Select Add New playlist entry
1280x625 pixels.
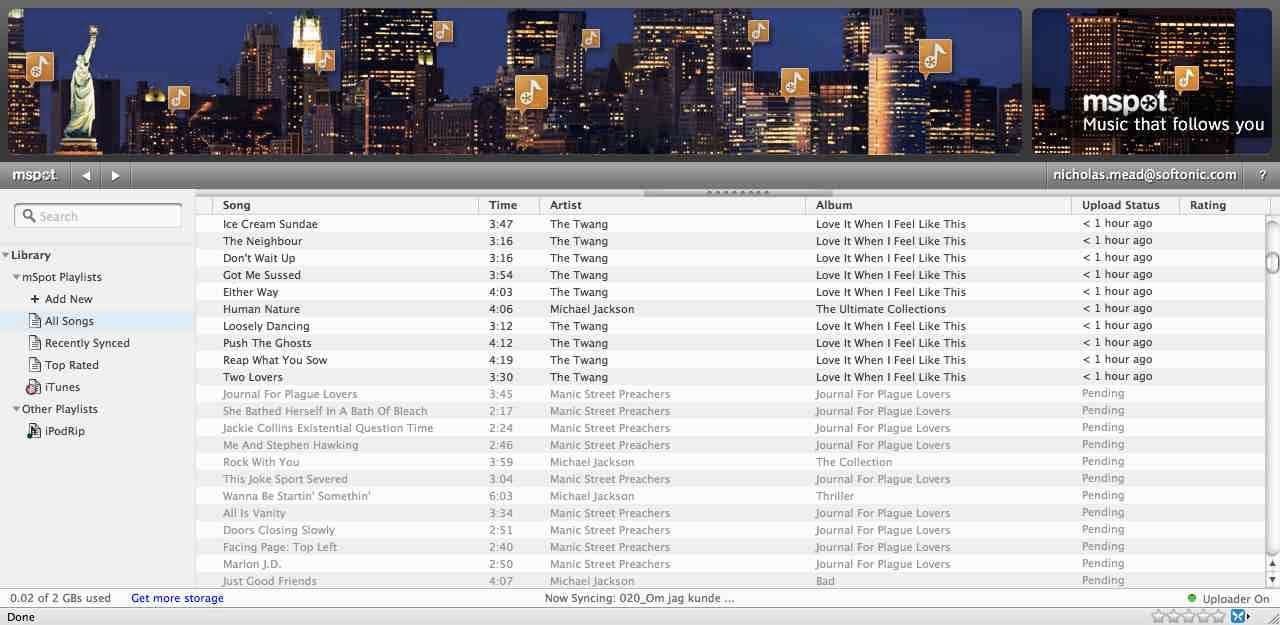(x=68, y=299)
